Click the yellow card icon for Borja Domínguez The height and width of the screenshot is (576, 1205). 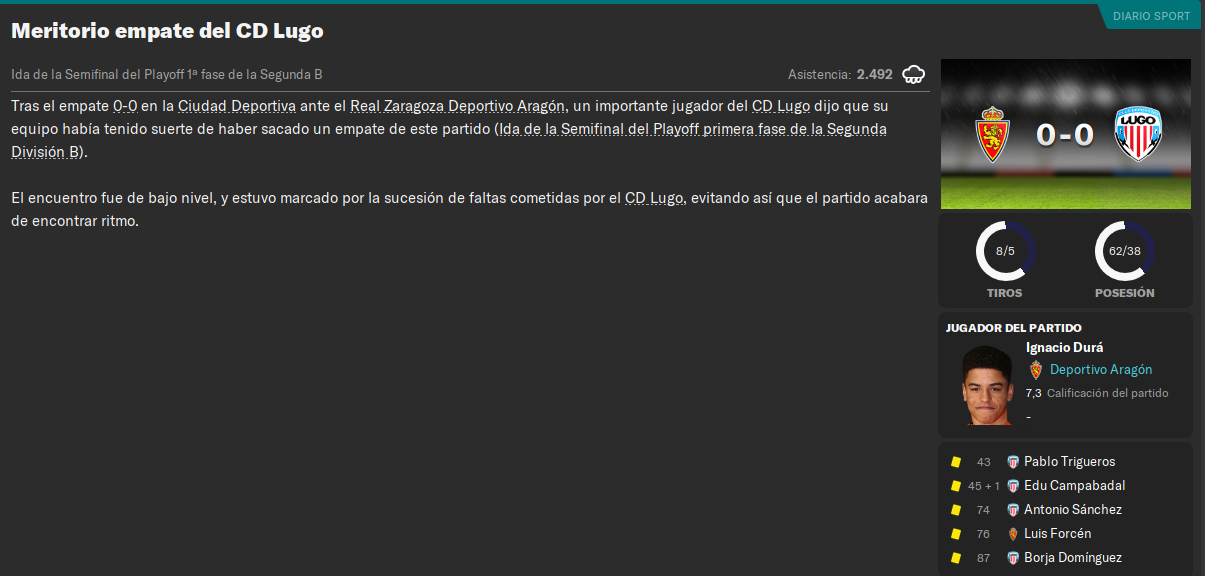click(x=956, y=558)
